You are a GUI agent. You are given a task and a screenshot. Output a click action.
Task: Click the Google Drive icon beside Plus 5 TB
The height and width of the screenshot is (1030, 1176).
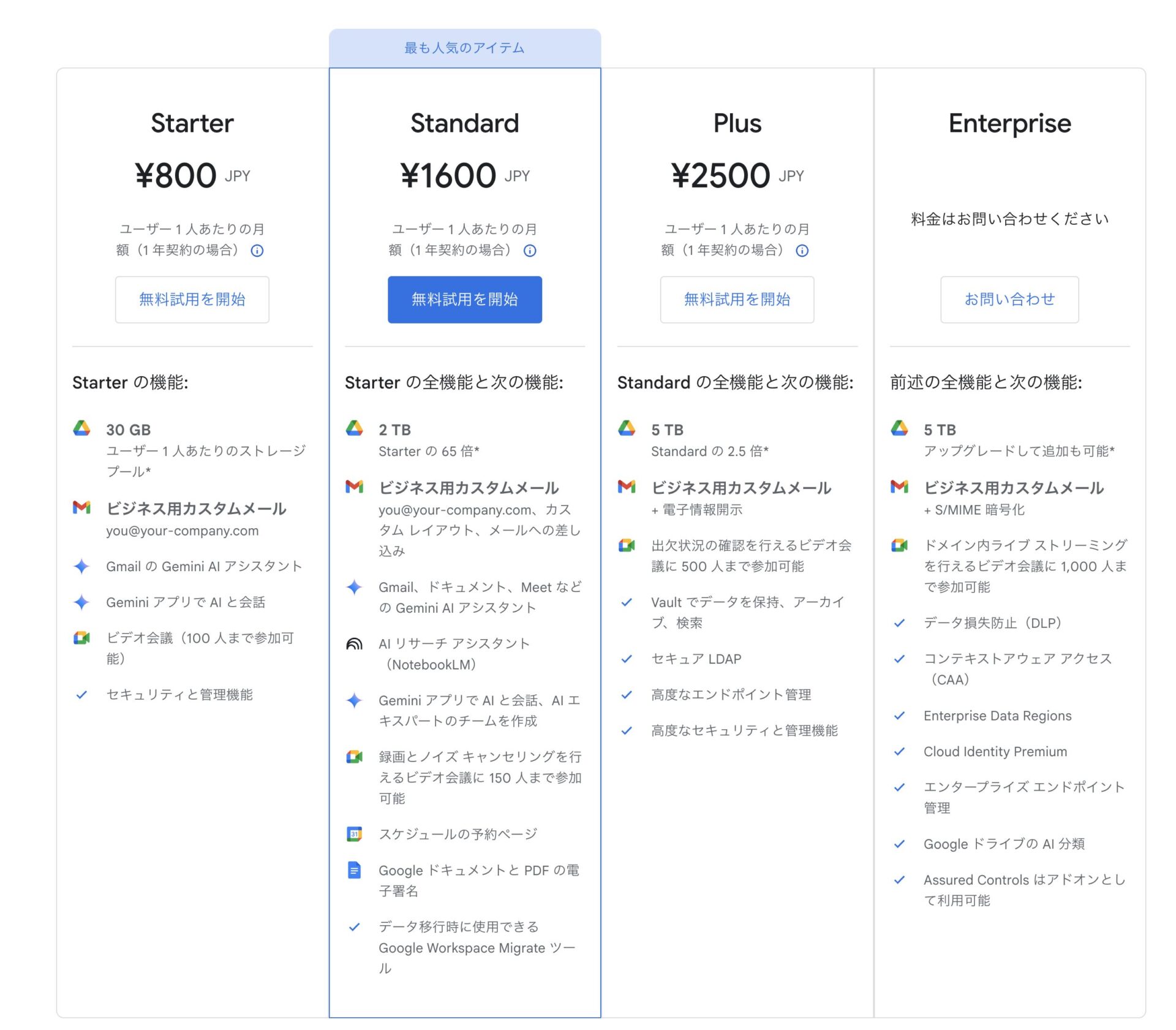click(x=627, y=428)
